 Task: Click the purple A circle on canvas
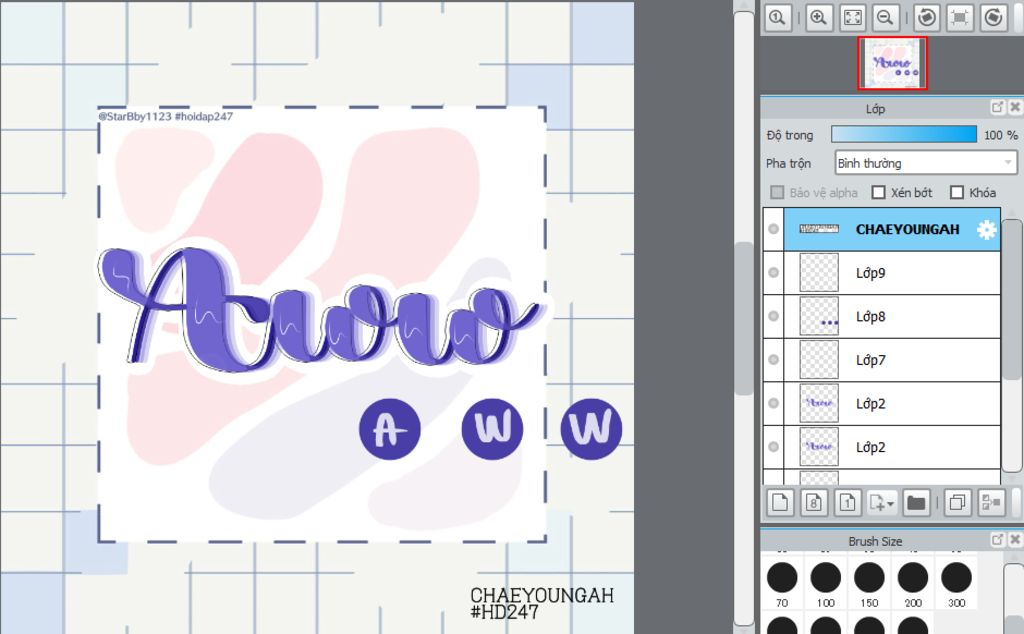pos(390,429)
